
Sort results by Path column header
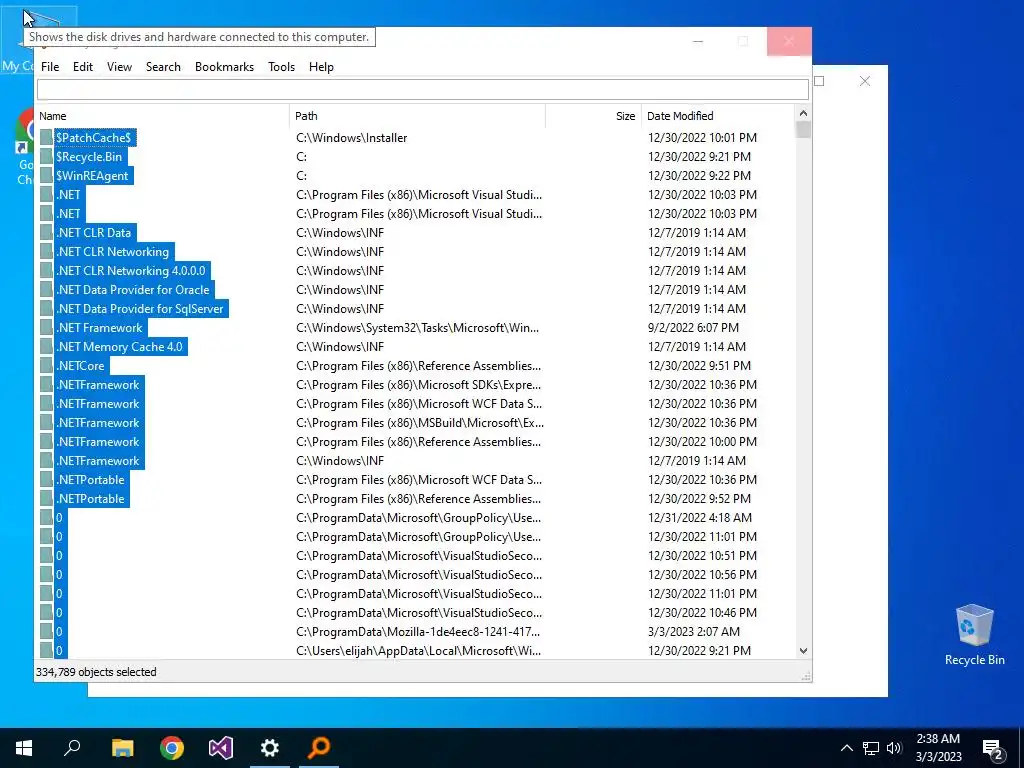(x=417, y=116)
